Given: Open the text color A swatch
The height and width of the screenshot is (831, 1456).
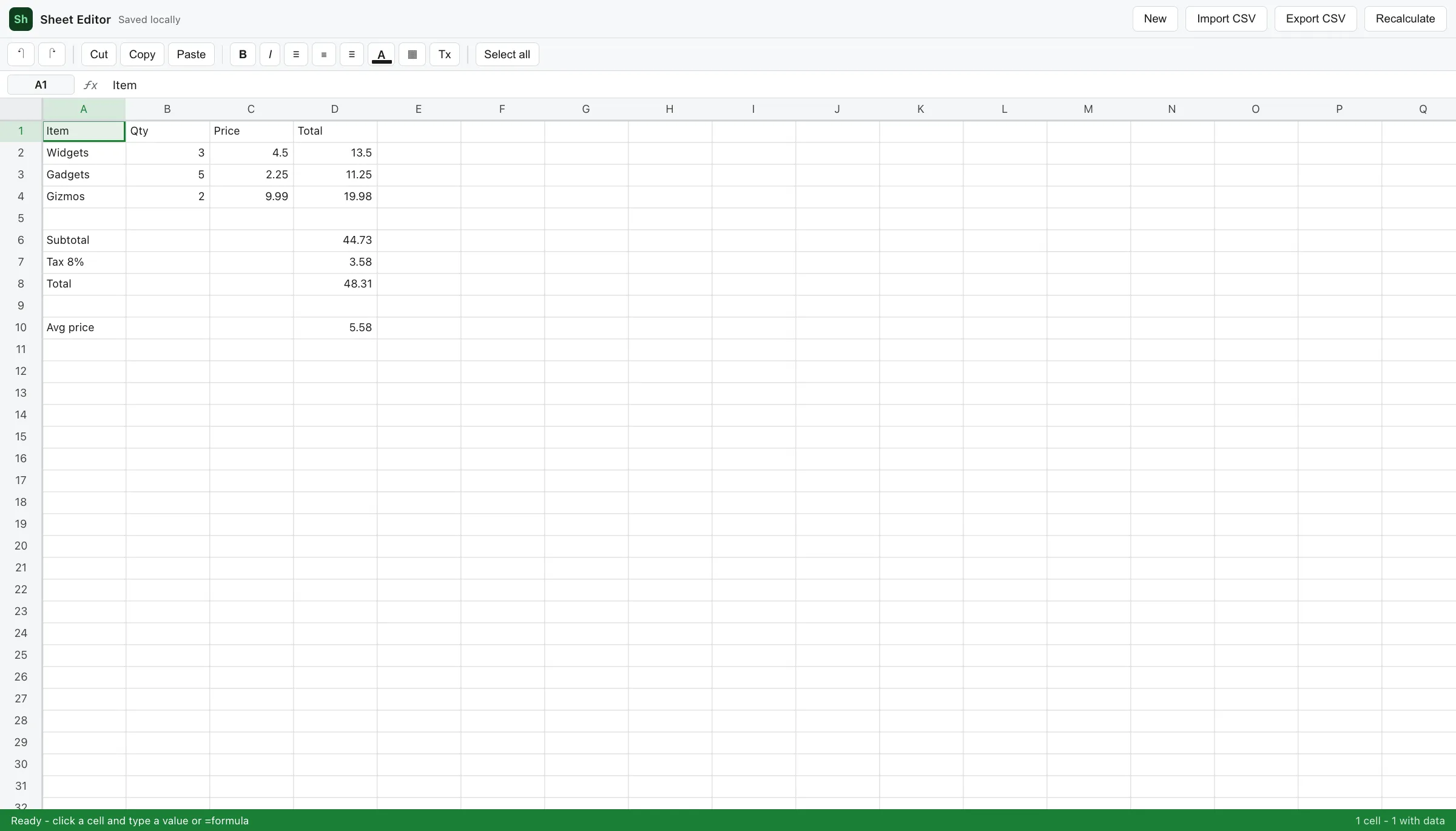Looking at the screenshot, I should 382,54.
